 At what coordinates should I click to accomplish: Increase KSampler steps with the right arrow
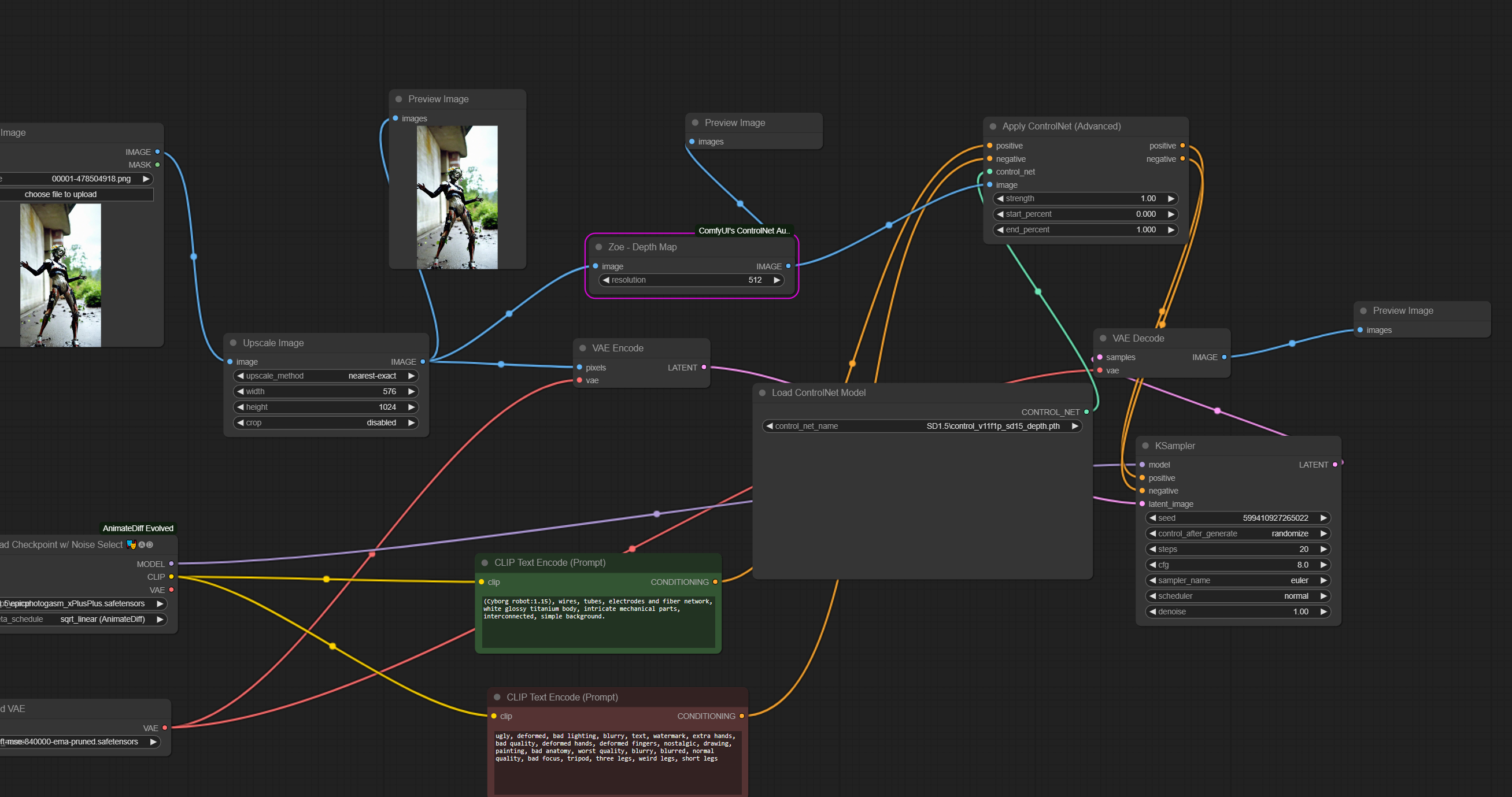(x=1323, y=549)
